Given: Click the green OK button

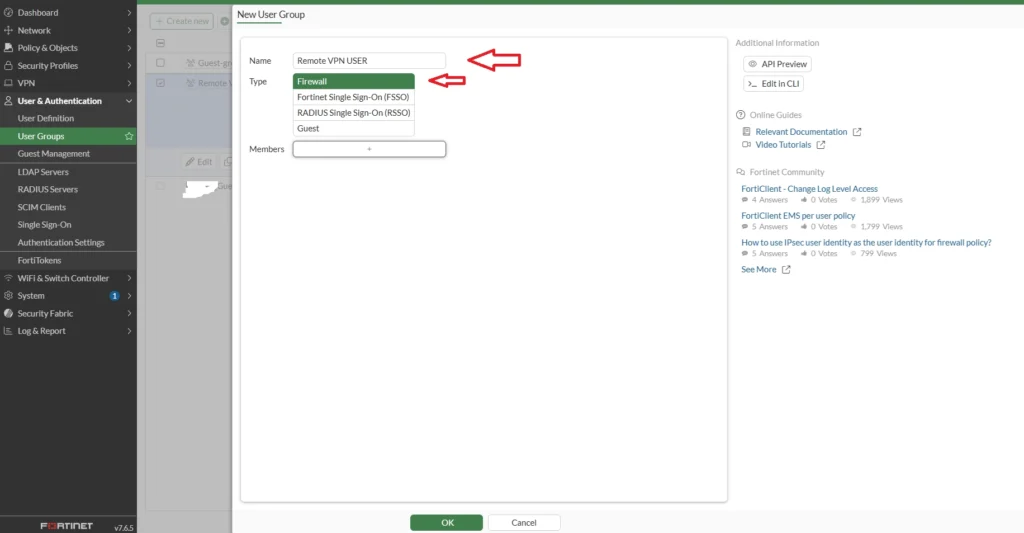Looking at the screenshot, I should [447, 523].
